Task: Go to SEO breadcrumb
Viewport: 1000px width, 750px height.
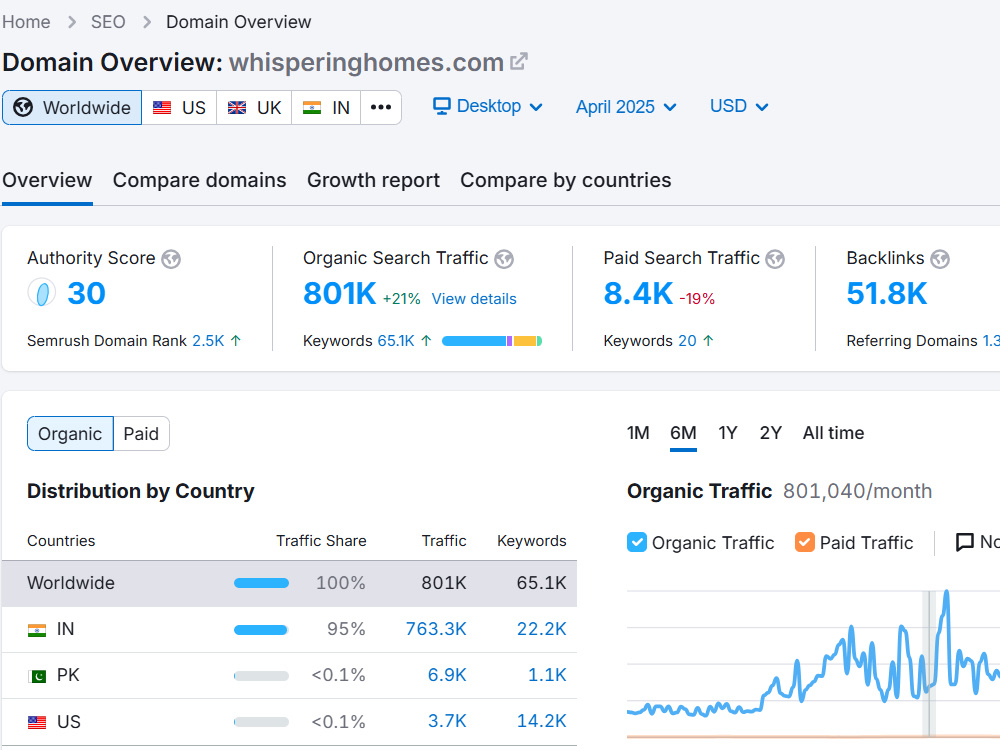Action: click(x=108, y=22)
